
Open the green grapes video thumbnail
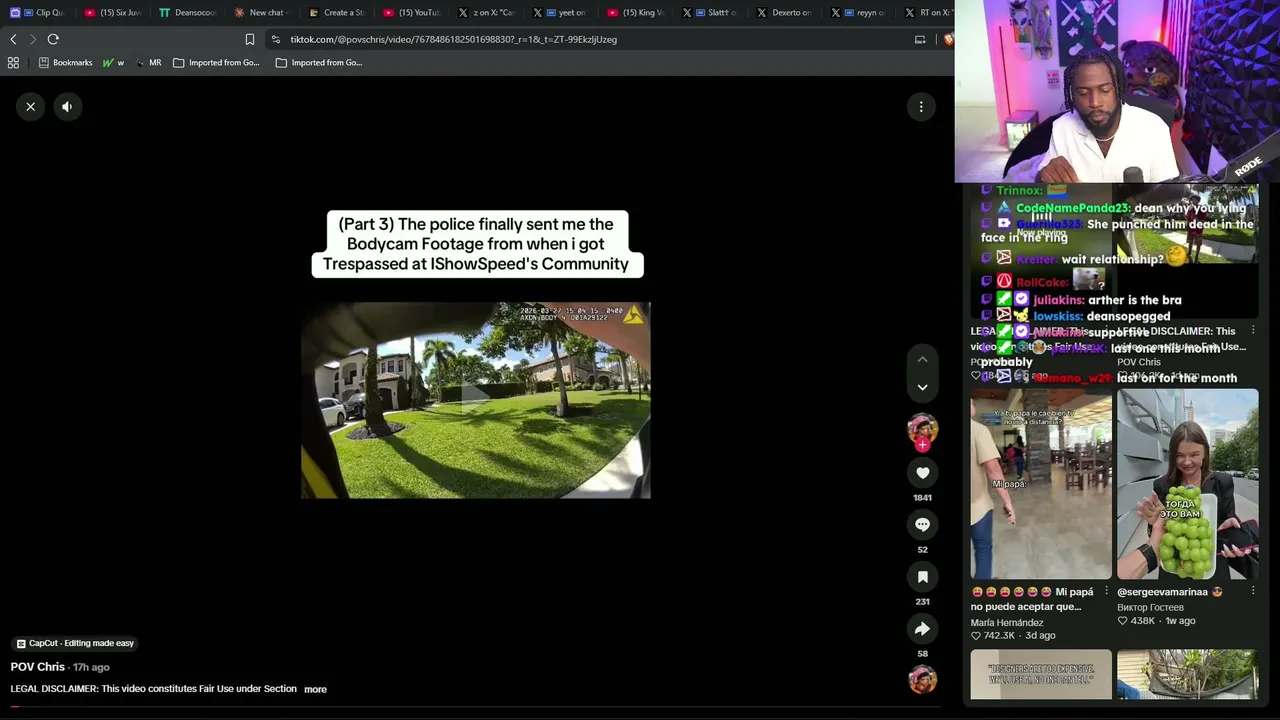pos(1188,484)
